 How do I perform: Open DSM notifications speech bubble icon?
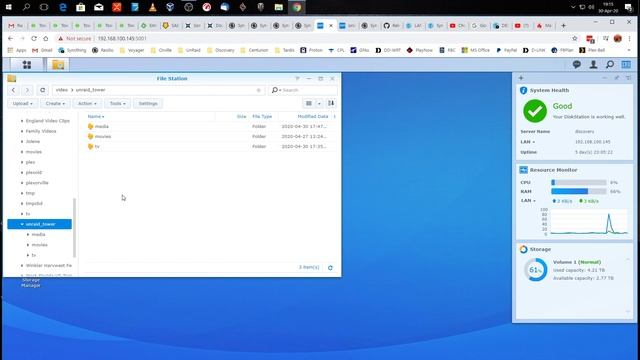pyautogui.click(x=577, y=64)
